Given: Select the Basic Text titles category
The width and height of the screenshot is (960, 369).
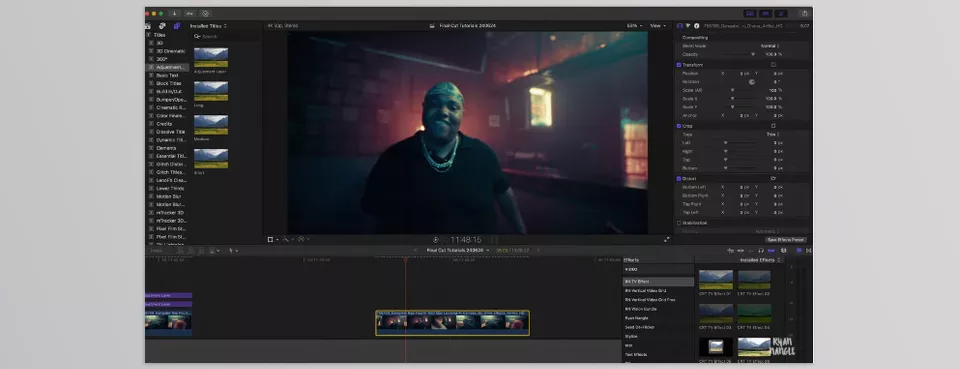Looking at the screenshot, I should tap(167, 75).
